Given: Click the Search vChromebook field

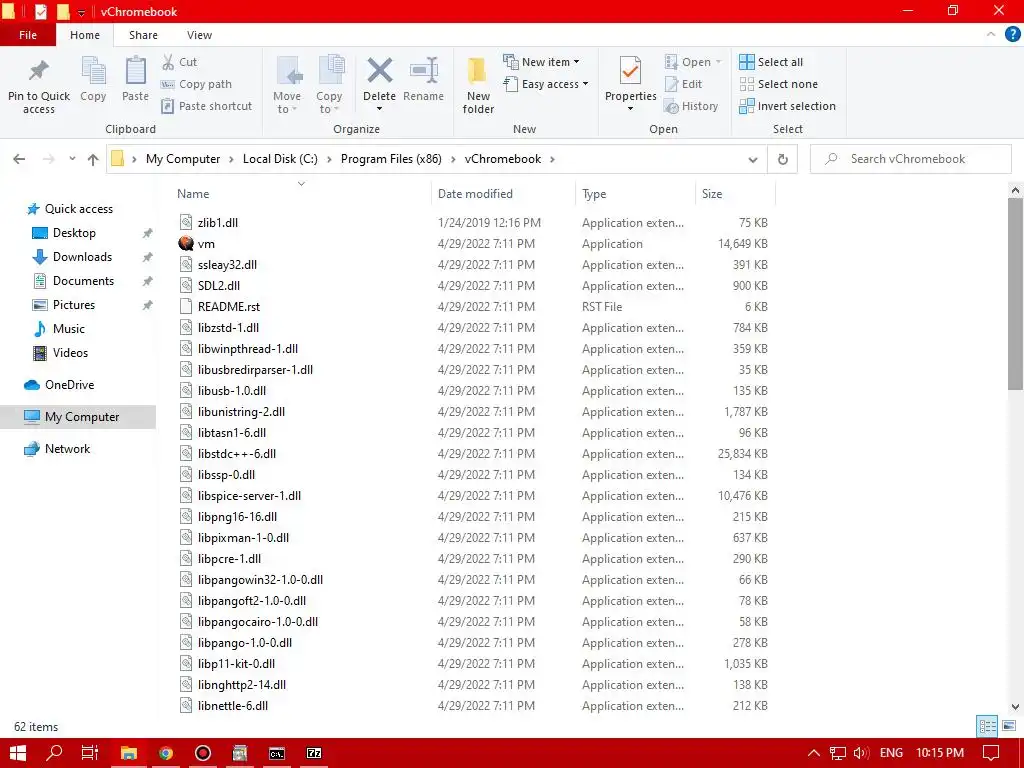Looking at the screenshot, I should (910, 159).
